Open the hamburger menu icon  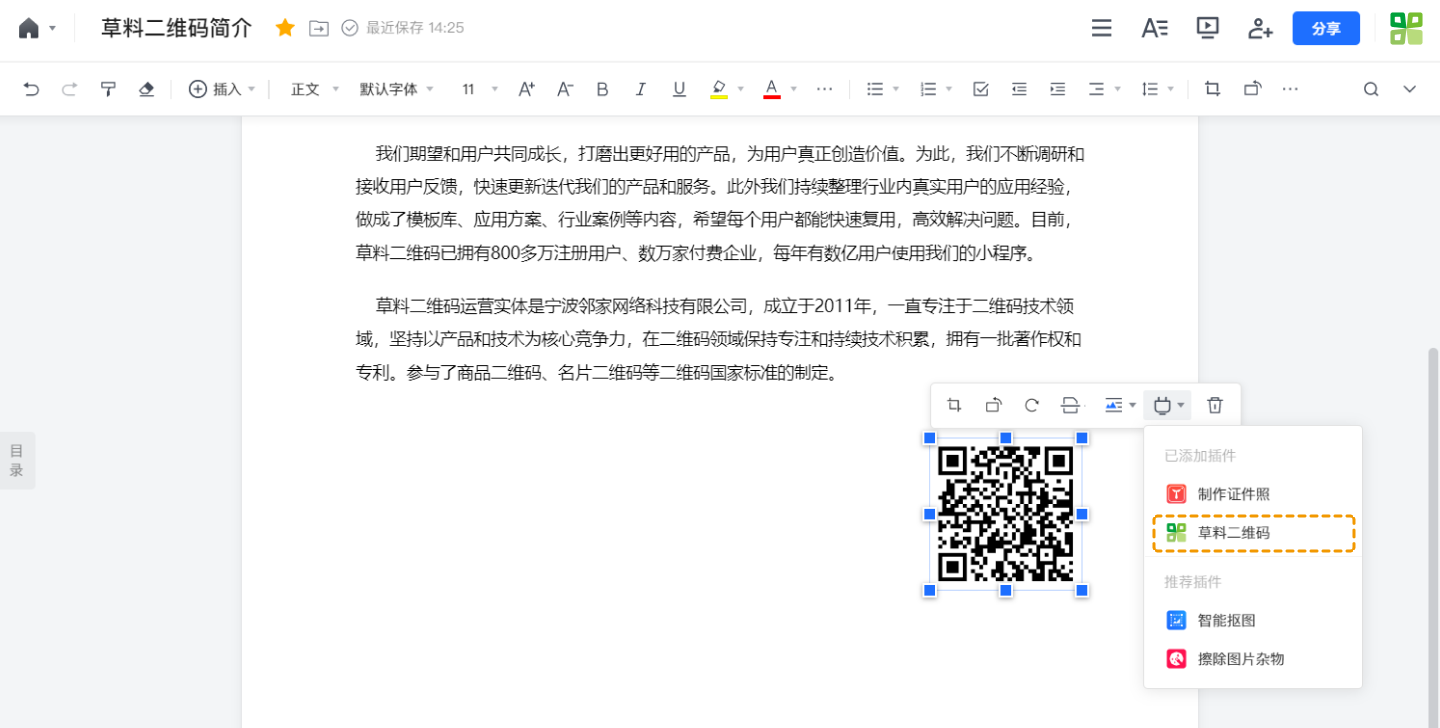(1102, 28)
